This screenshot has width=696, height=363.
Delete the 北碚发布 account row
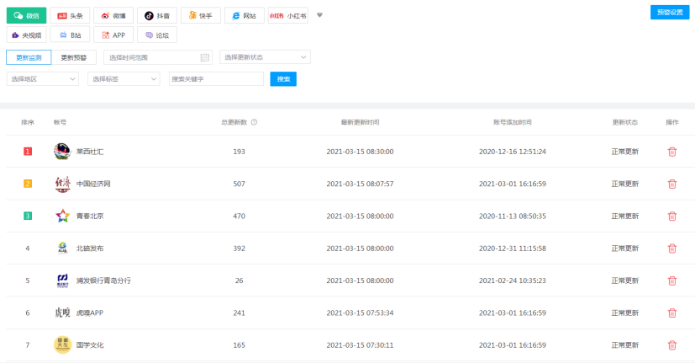672,249
